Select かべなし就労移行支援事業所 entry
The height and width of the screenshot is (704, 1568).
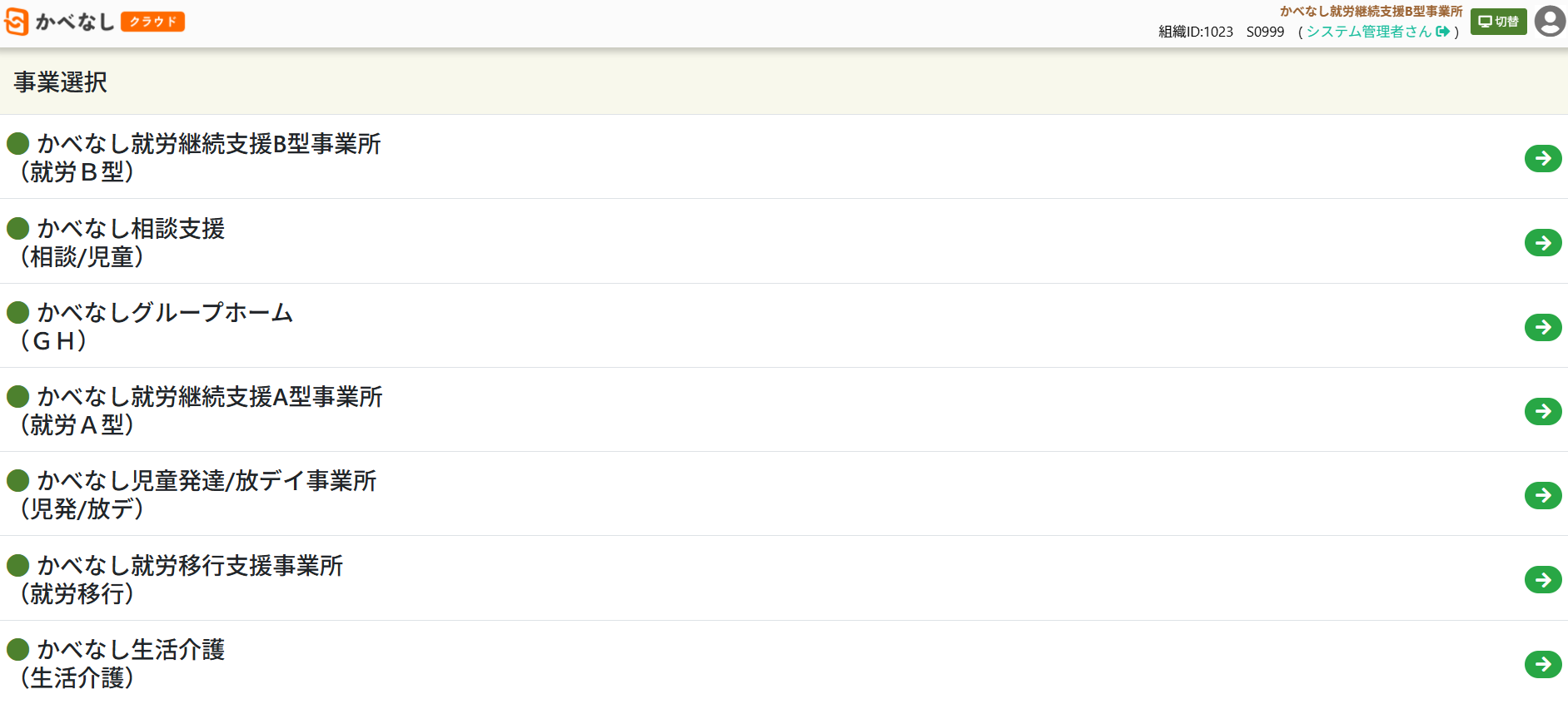[x=190, y=566]
